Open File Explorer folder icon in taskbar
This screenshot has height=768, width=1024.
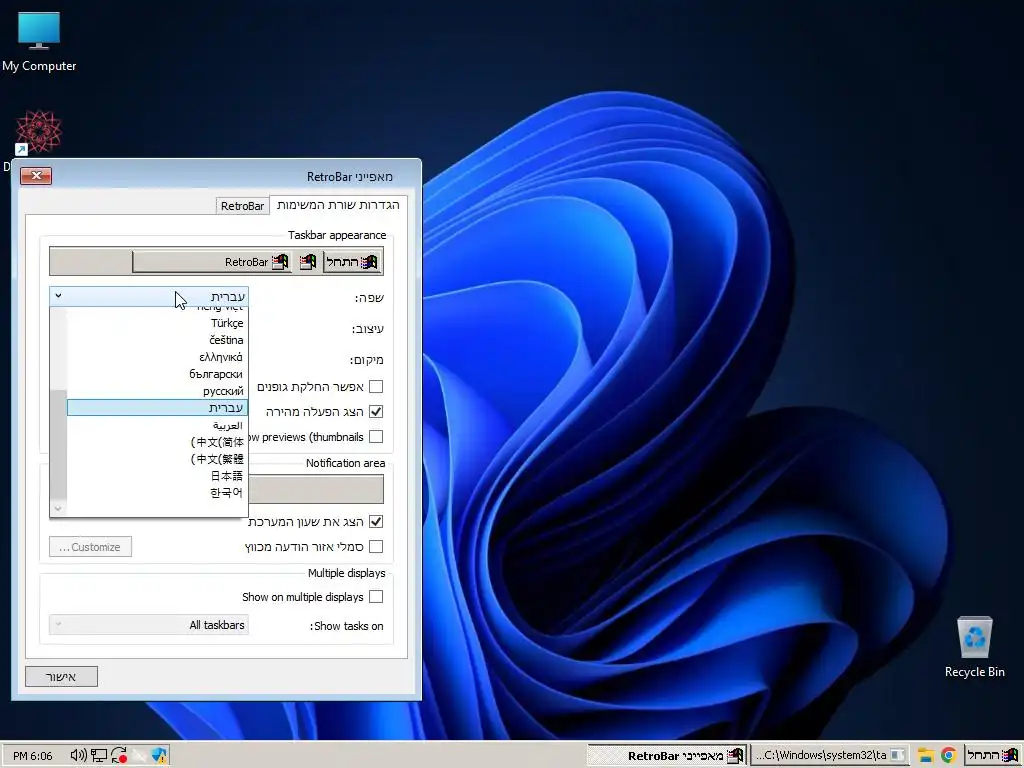[925, 756]
